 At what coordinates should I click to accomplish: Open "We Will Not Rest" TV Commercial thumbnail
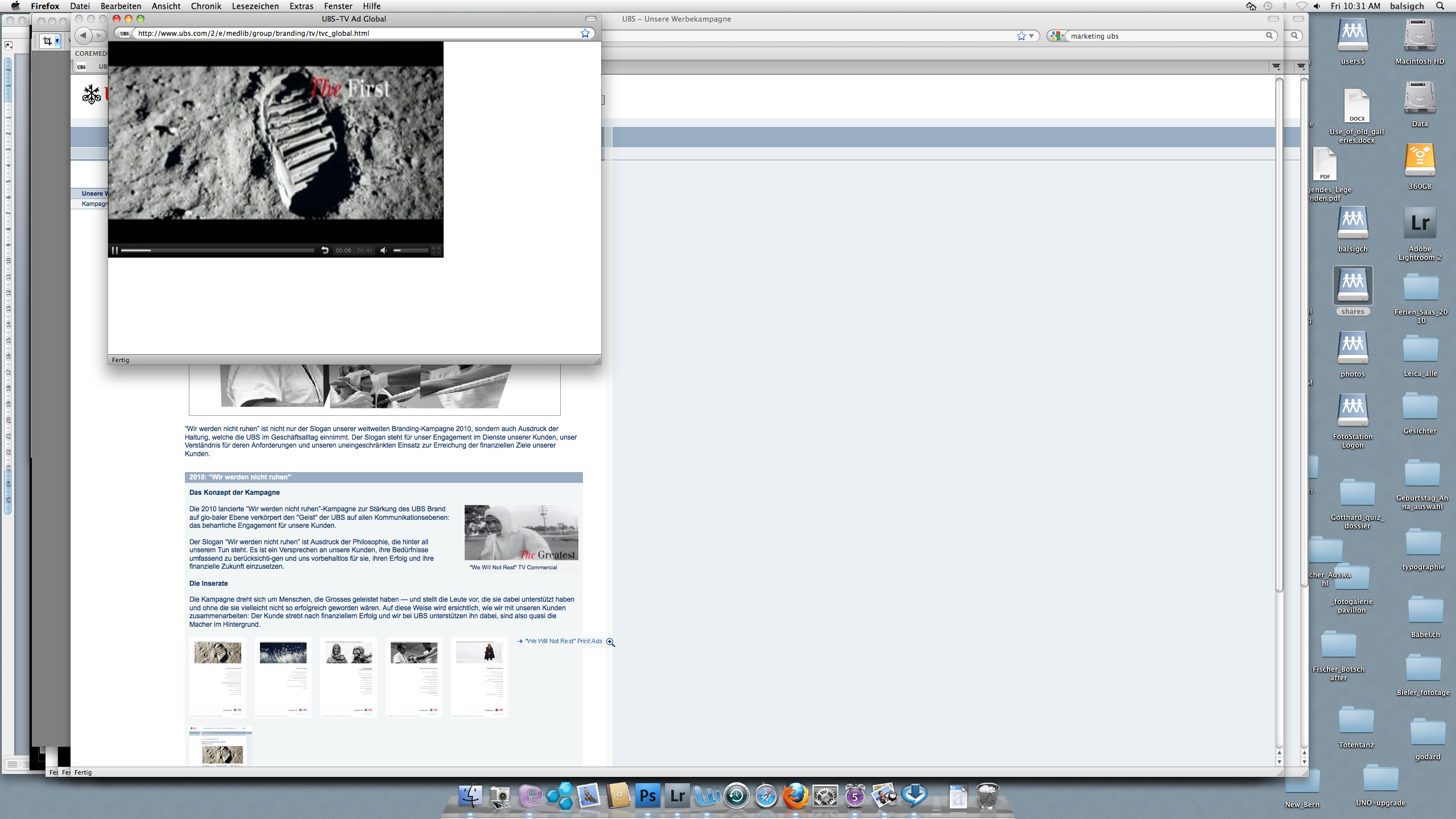[x=521, y=533]
